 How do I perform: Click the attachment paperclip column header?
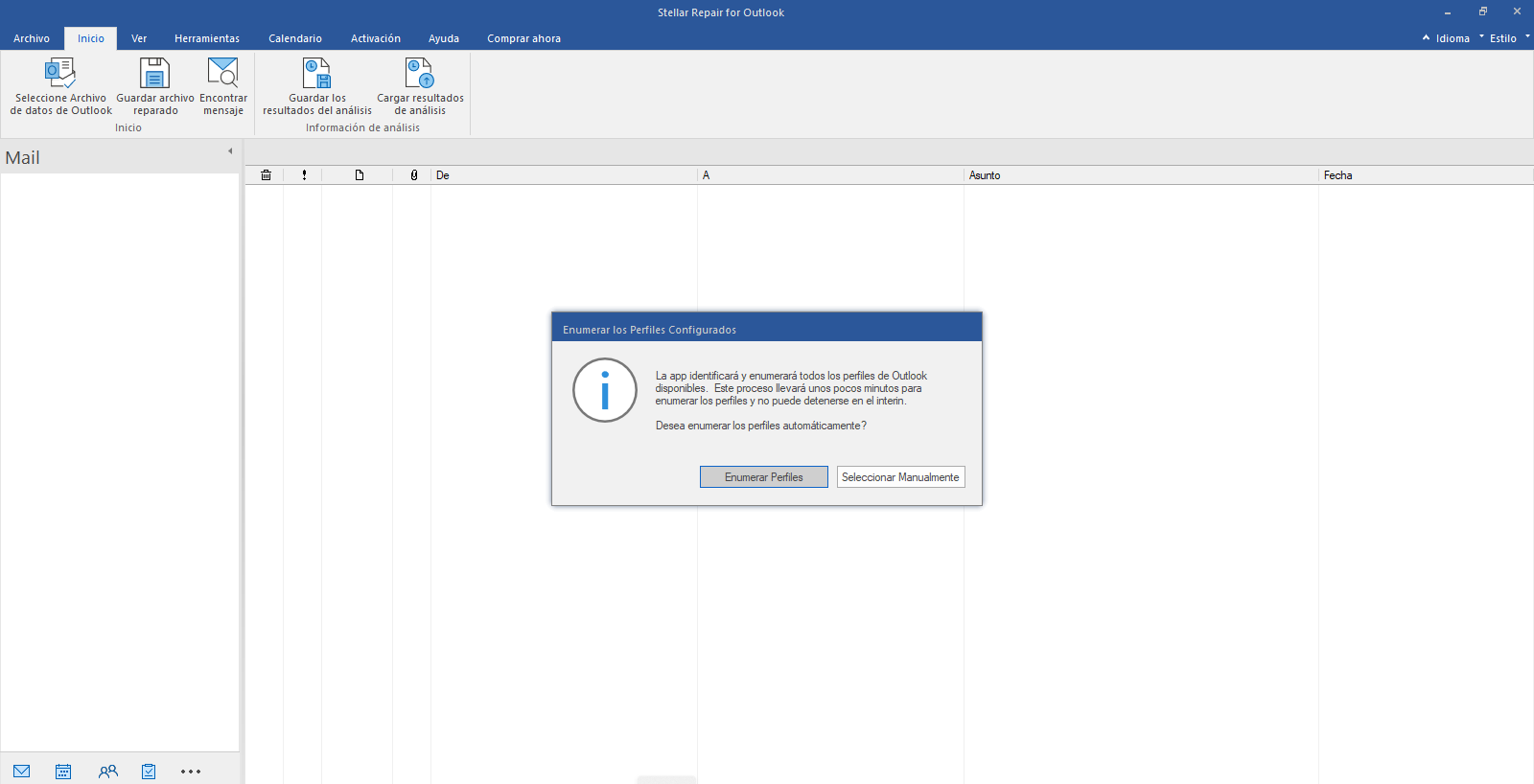pyautogui.click(x=414, y=175)
